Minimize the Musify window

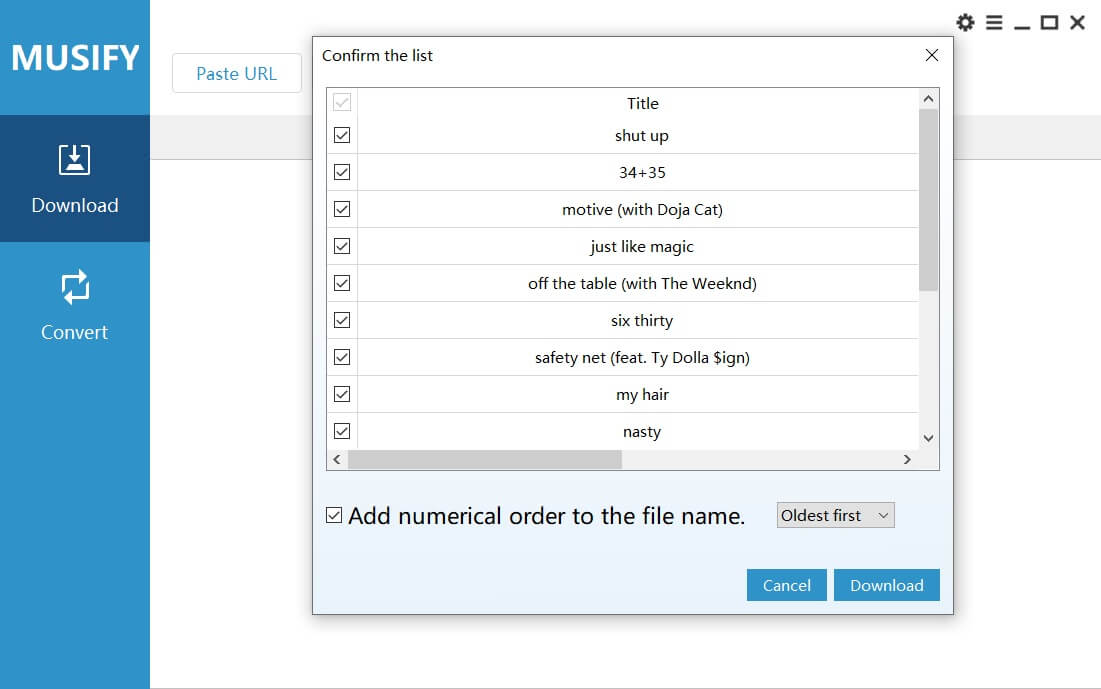click(1022, 27)
